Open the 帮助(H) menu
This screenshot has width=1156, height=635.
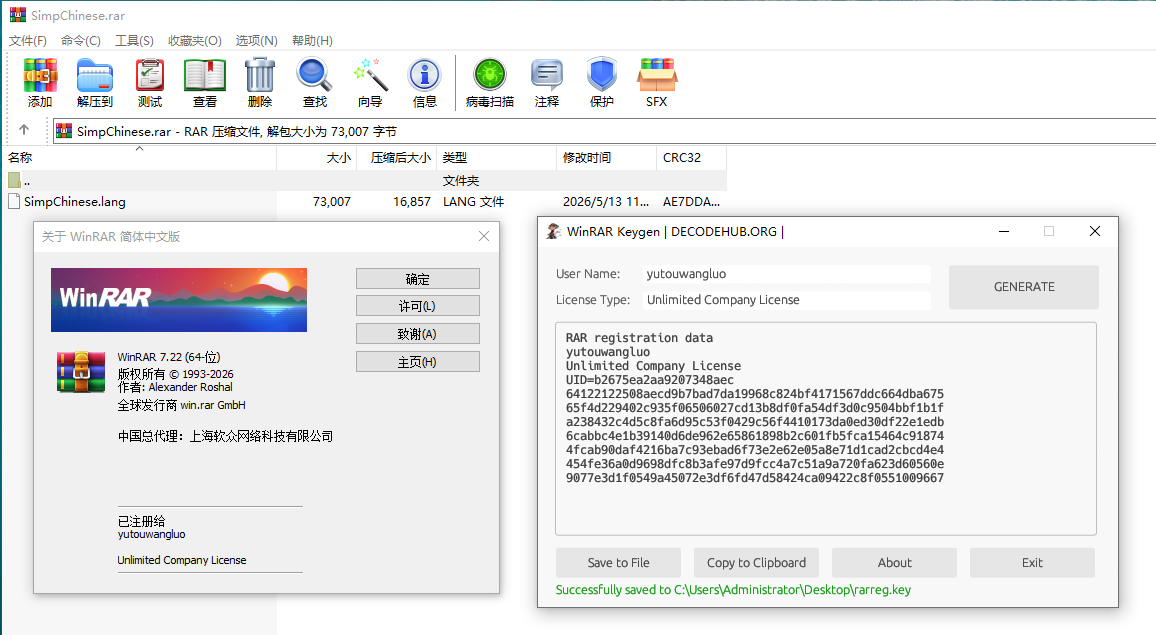(312, 41)
